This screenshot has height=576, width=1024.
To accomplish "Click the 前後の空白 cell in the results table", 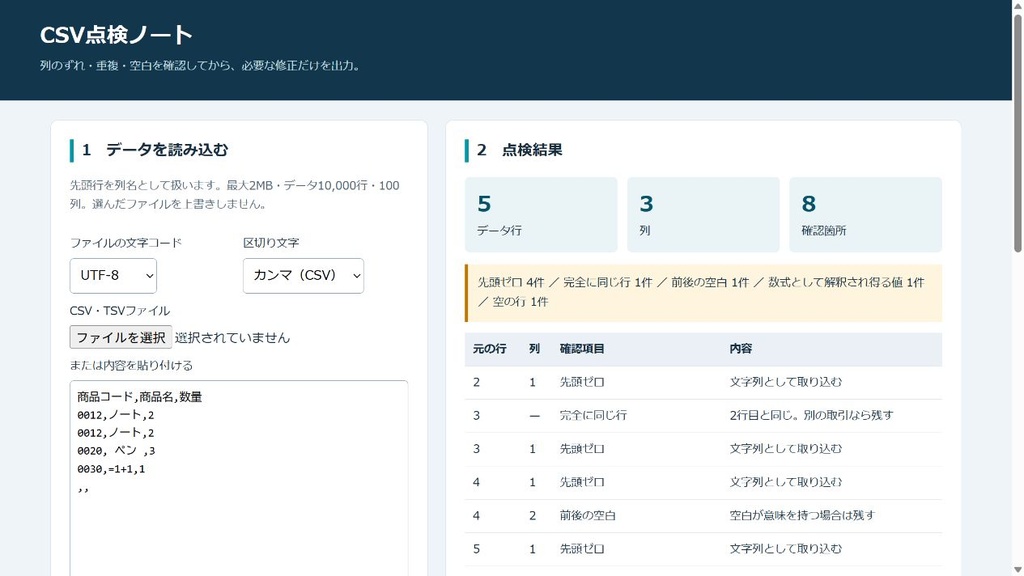I will point(588,515).
